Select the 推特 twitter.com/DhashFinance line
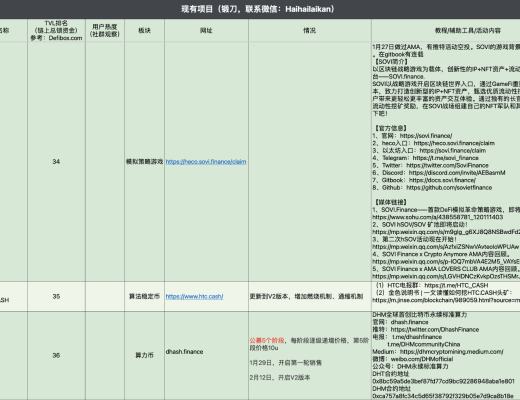Viewport: 520px width, 400px height. click(426, 329)
